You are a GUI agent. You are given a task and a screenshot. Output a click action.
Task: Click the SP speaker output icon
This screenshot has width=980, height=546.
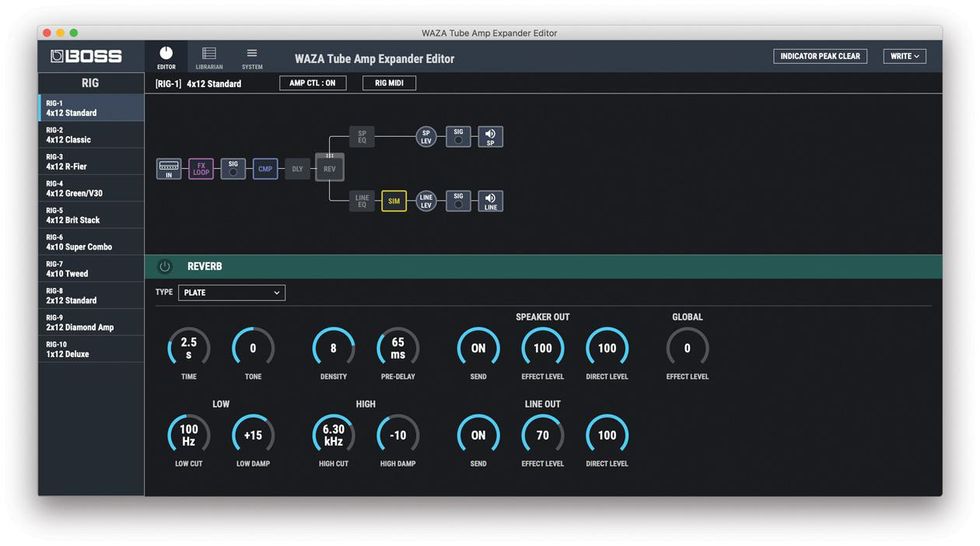[x=490, y=137]
